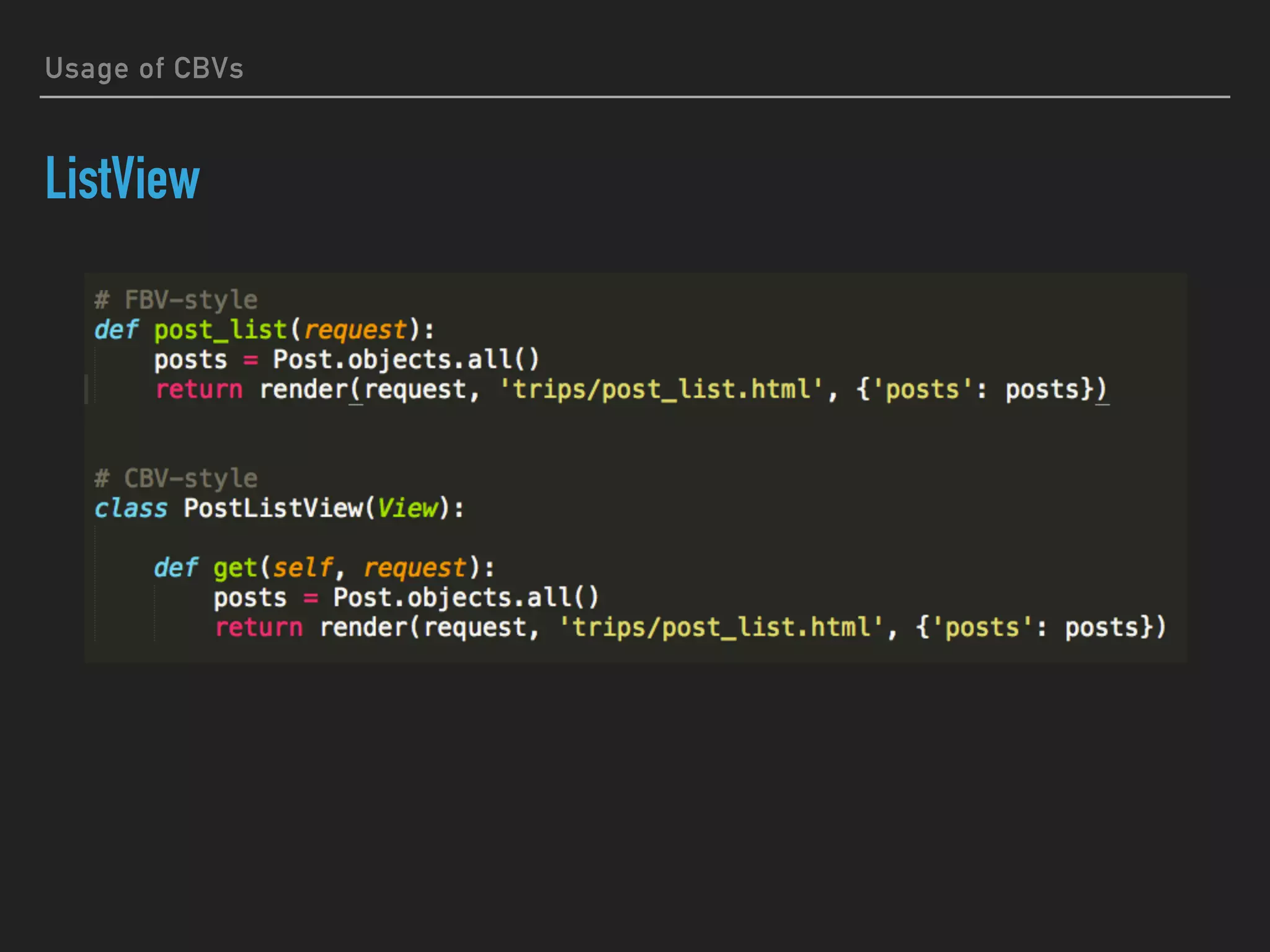Screen dimensions: 1270x952
Task: Click the 'def post_list(request):' line
Action: coord(264,330)
